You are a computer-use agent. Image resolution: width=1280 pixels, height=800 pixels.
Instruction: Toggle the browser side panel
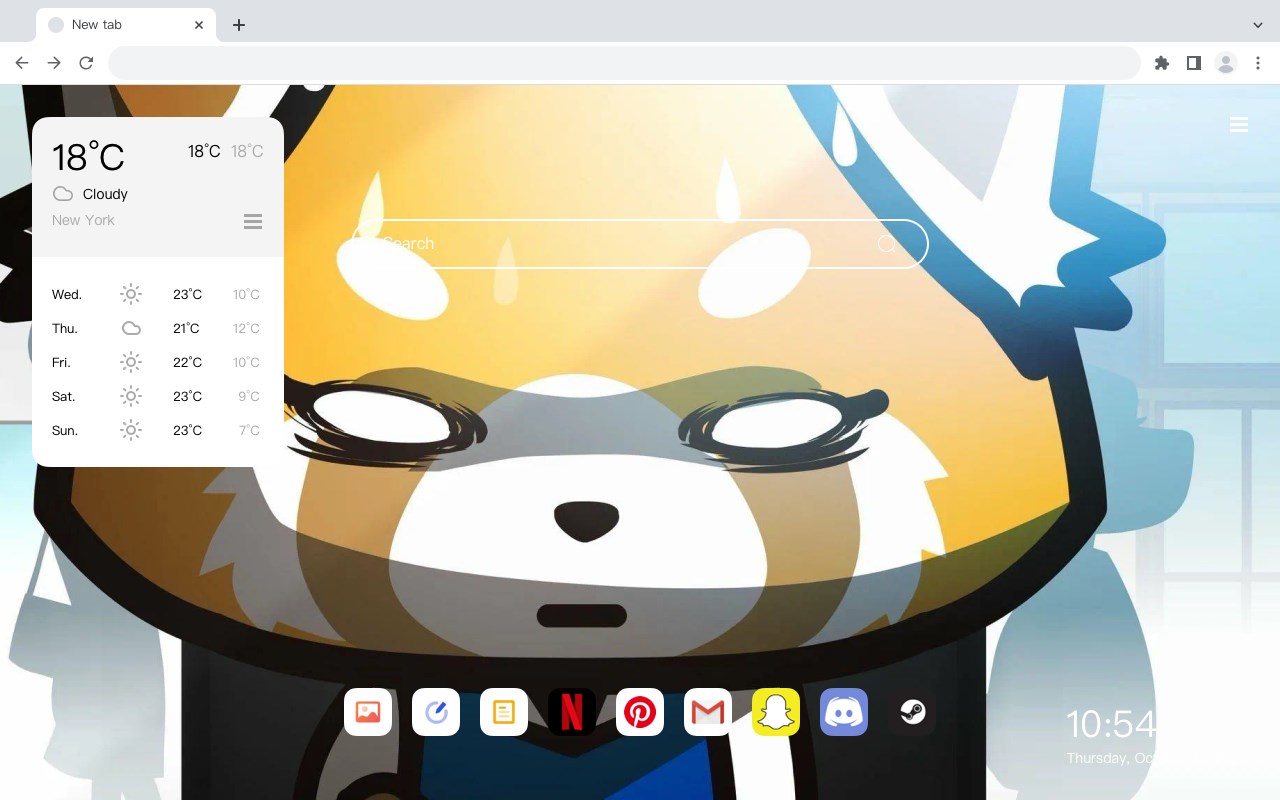click(x=1194, y=63)
